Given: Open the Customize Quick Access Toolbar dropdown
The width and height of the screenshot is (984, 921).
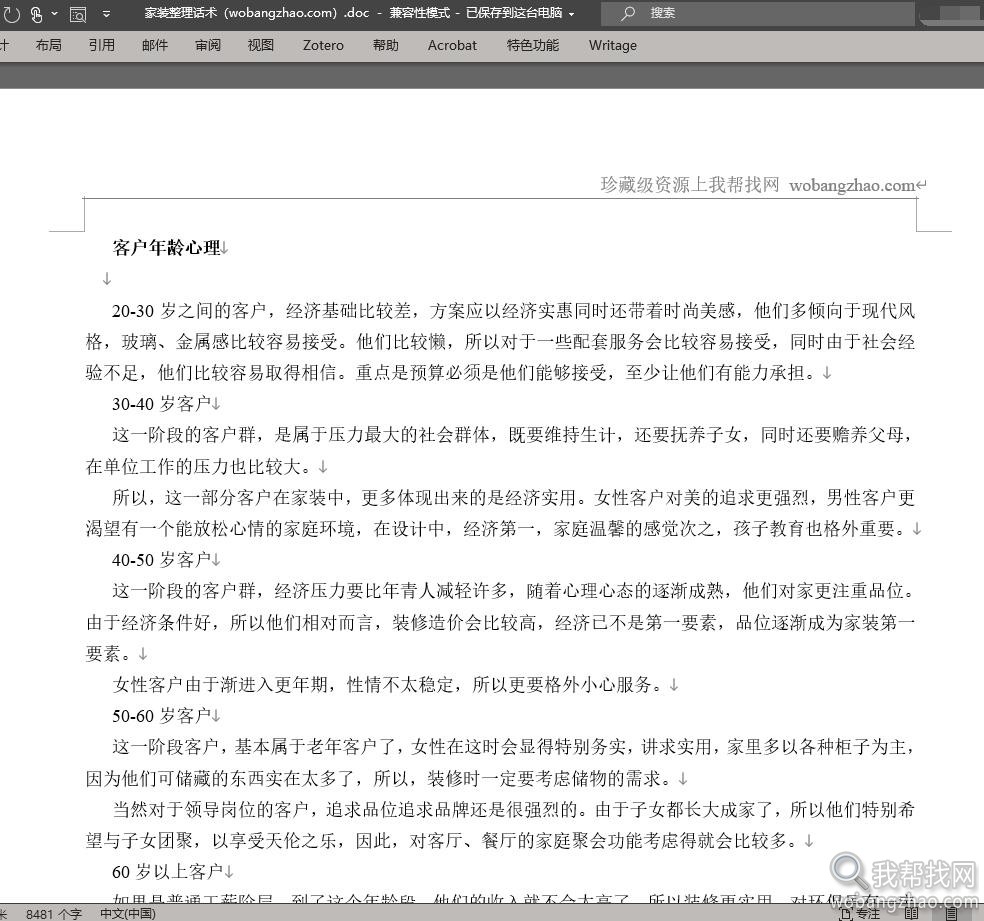Looking at the screenshot, I should pos(106,14).
